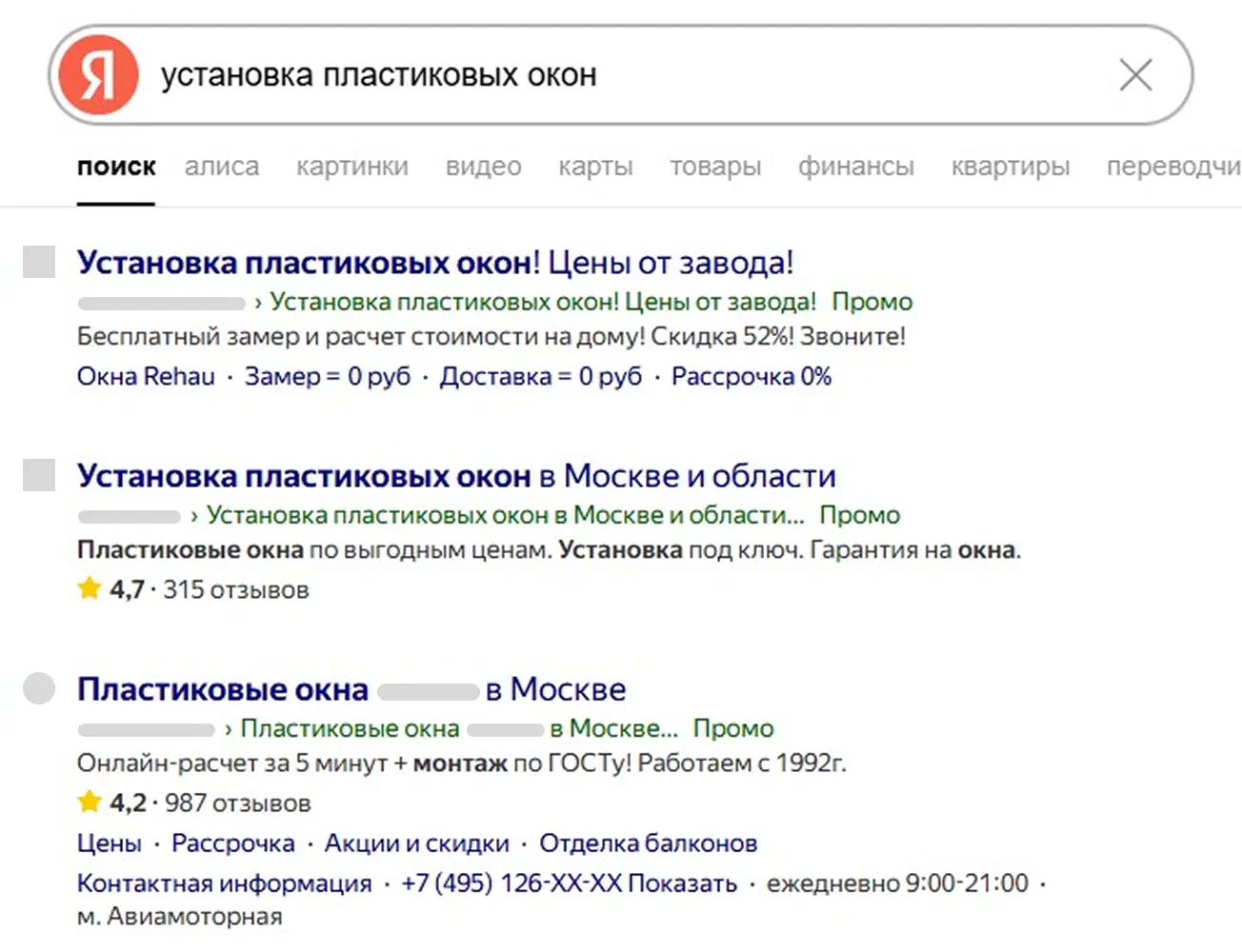Open the 'Замер = 0 руб' sitelink

click(328, 376)
